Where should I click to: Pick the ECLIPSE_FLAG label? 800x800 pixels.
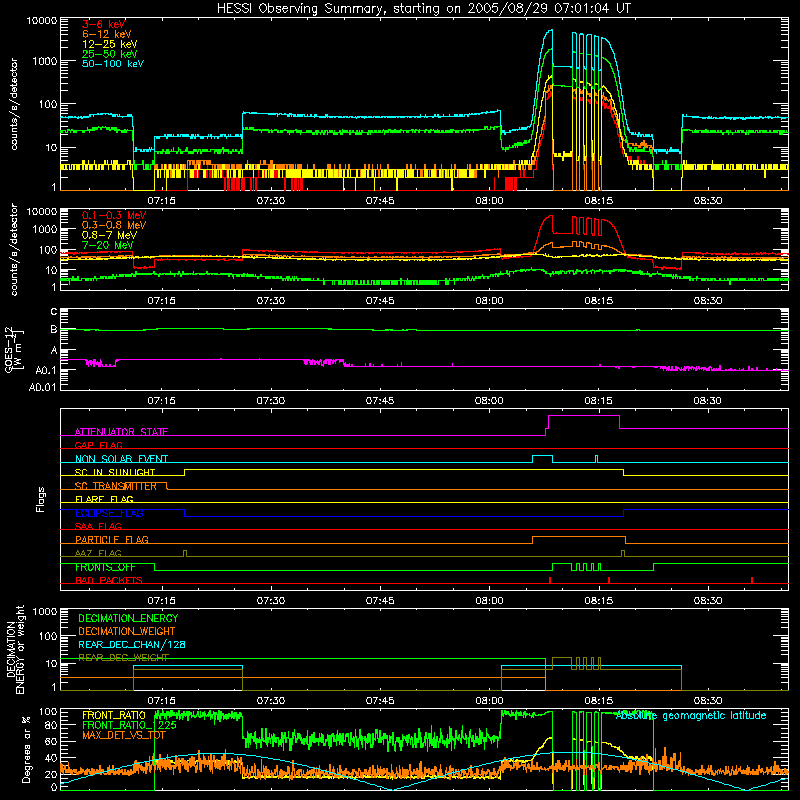pos(109,513)
